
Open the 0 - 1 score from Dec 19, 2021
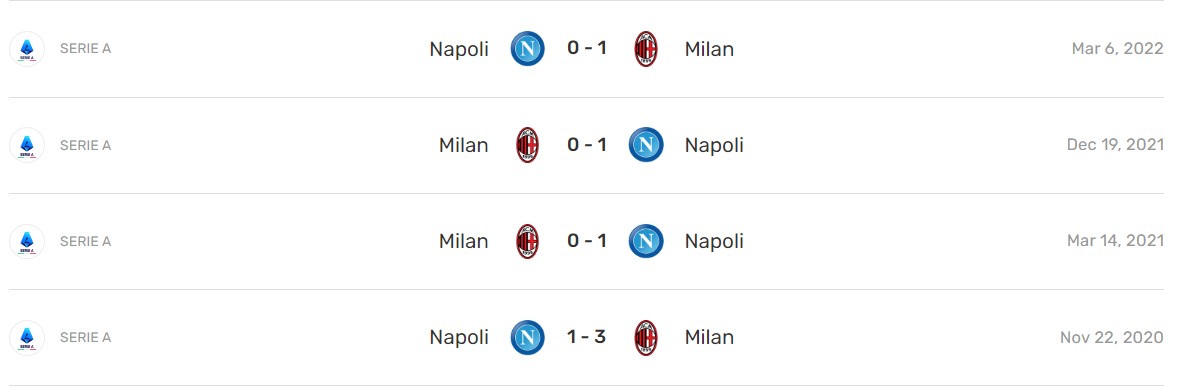click(587, 144)
